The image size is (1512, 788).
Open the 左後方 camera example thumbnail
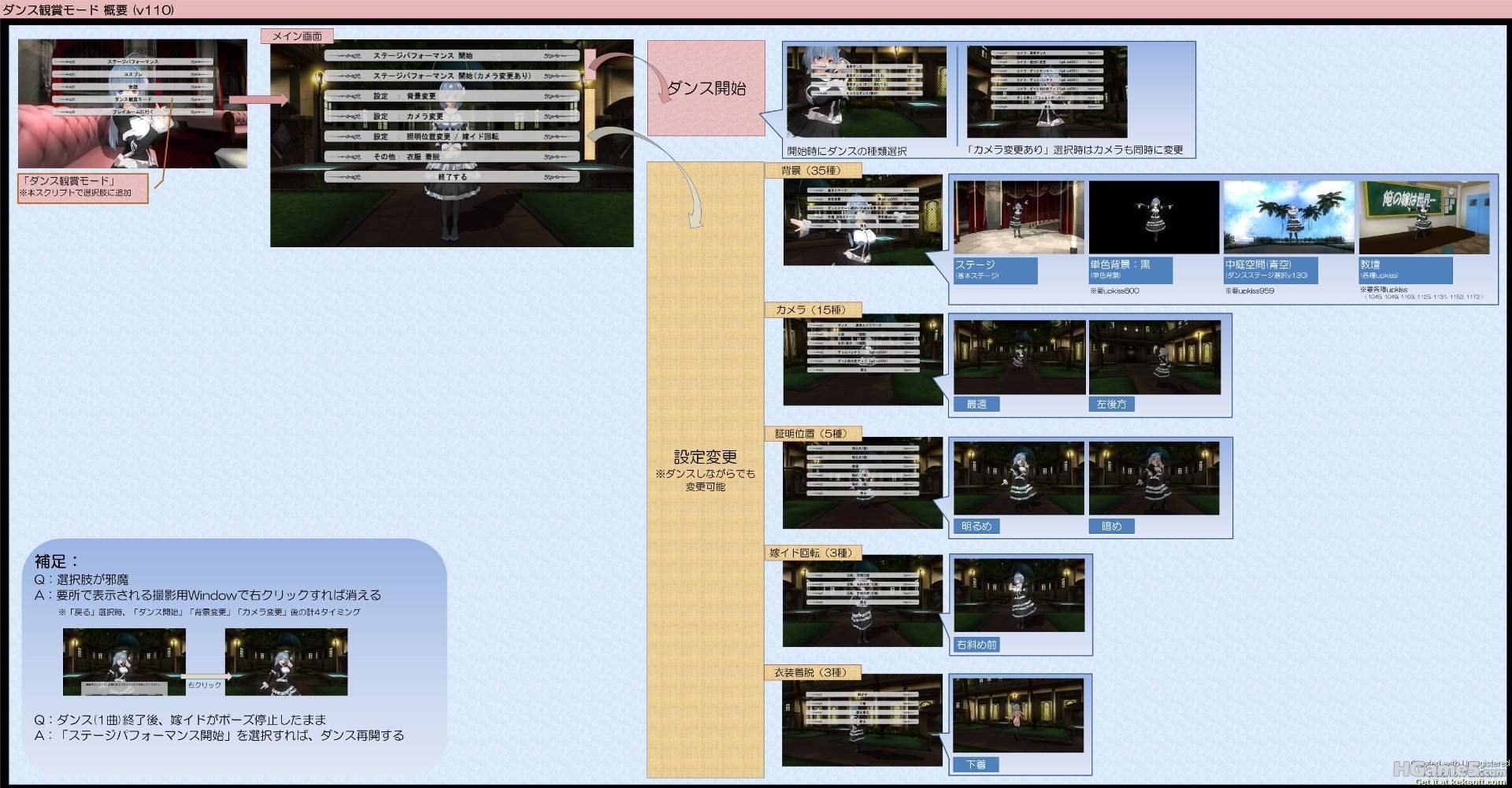[1154, 357]
